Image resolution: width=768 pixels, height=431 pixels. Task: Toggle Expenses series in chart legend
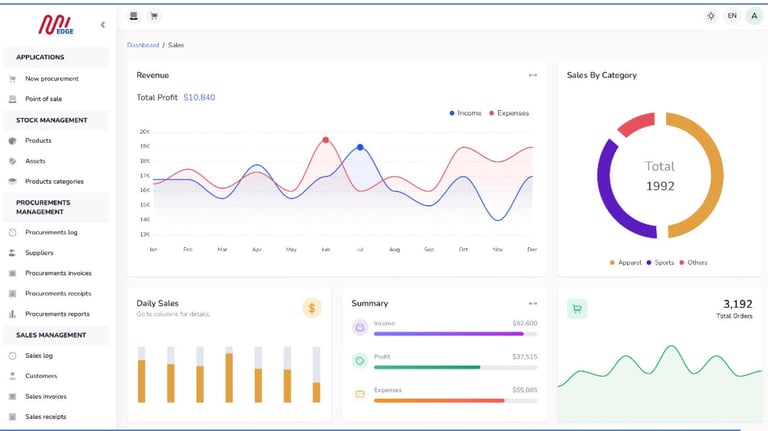pyautogui.click(x=509, y=113)
